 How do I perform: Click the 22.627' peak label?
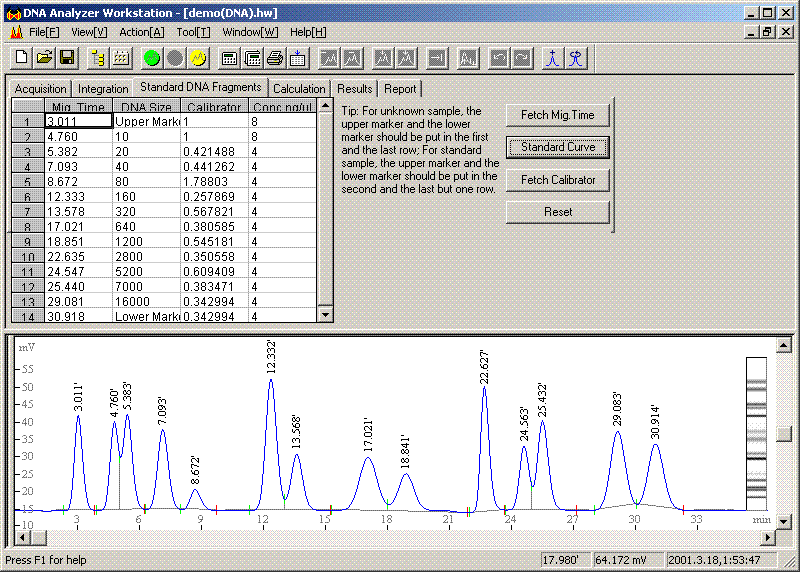(485, 367)
